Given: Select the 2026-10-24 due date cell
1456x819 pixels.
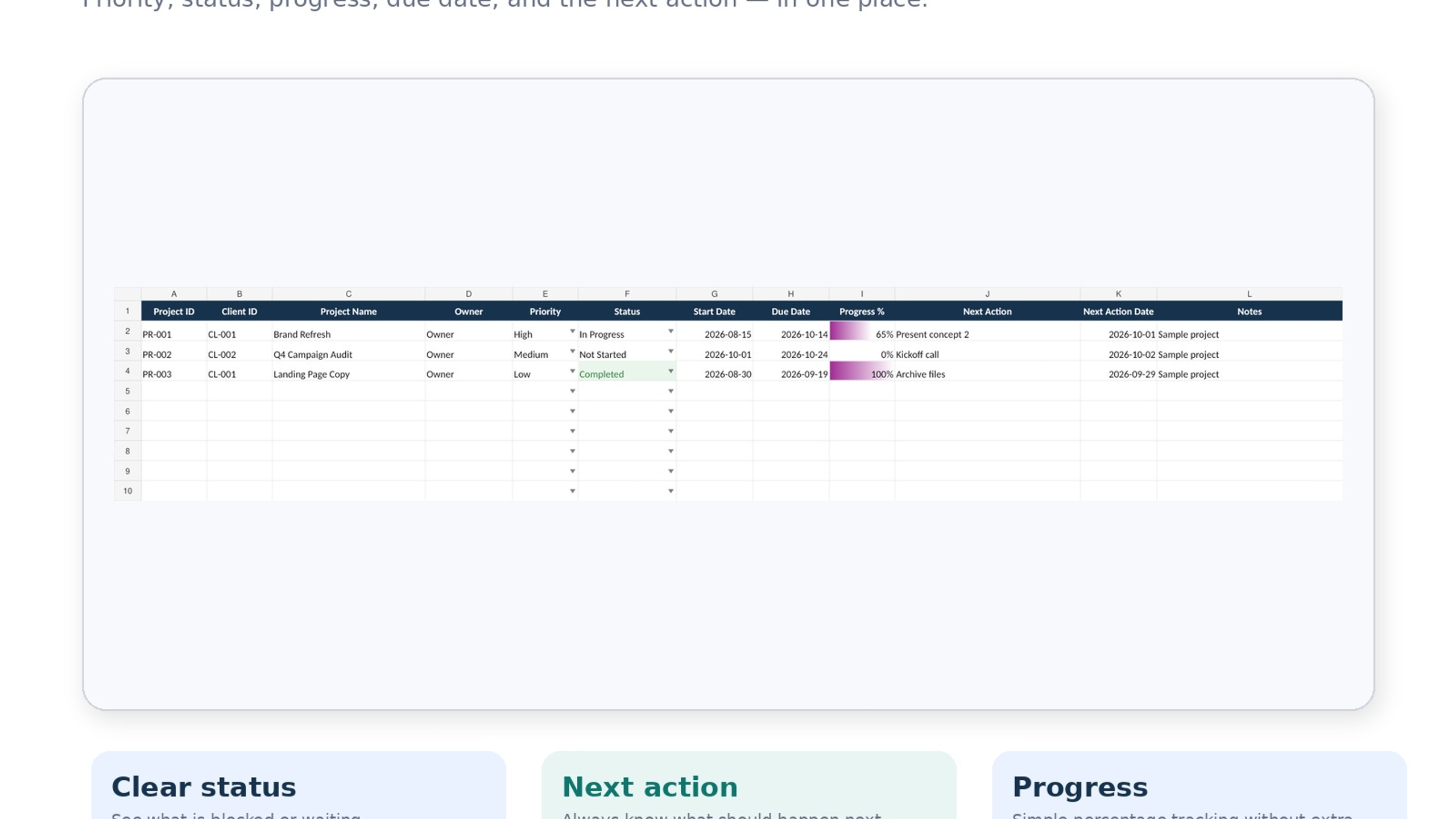Looking at the screenshot, I should click(791, 351).
